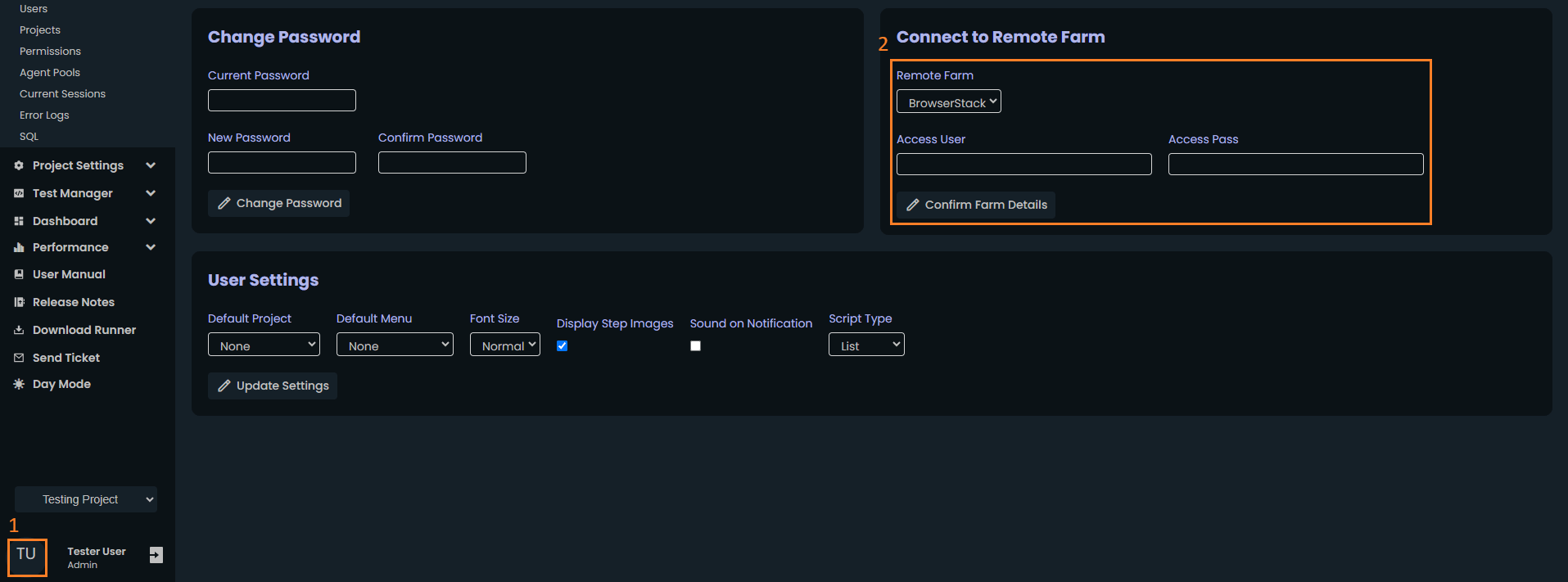This screenshot has height=582, width=1568.
Task: Enable Sound on Notification checkbox
Action: [x=695, y=345]
